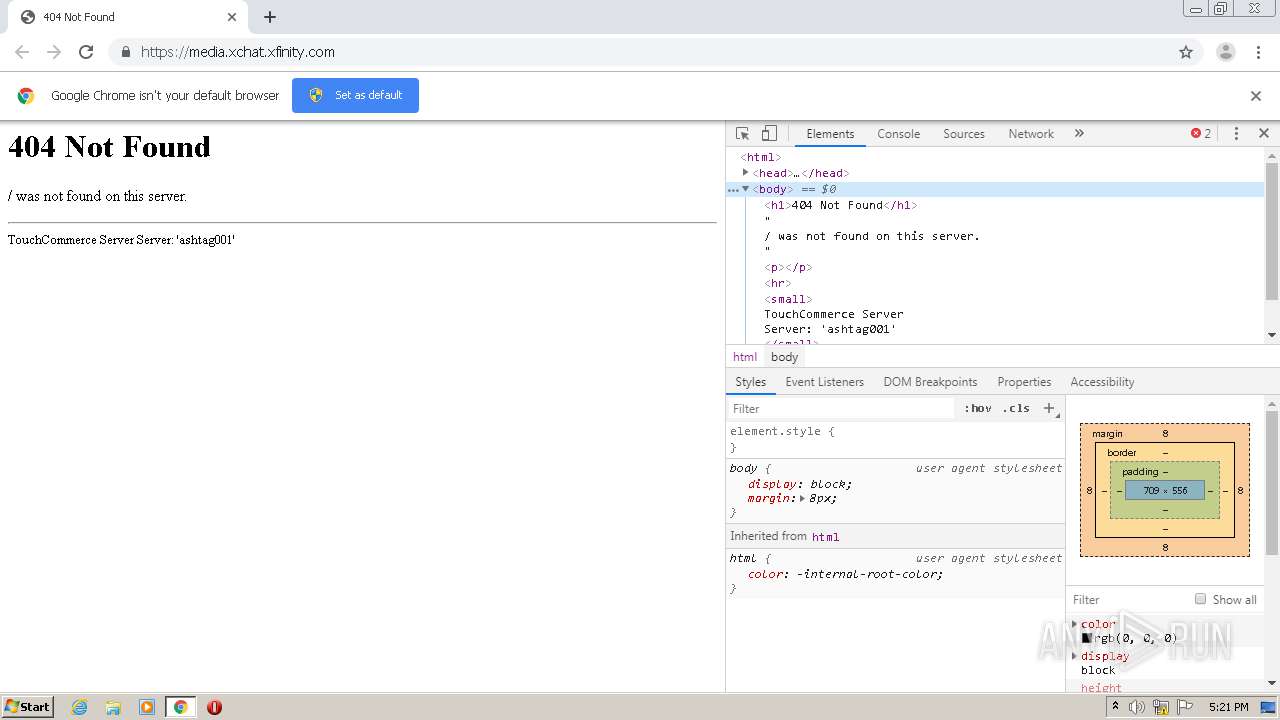Open a new browser tab
This screenshot has height=720, width=1280.
coord(270,17)
